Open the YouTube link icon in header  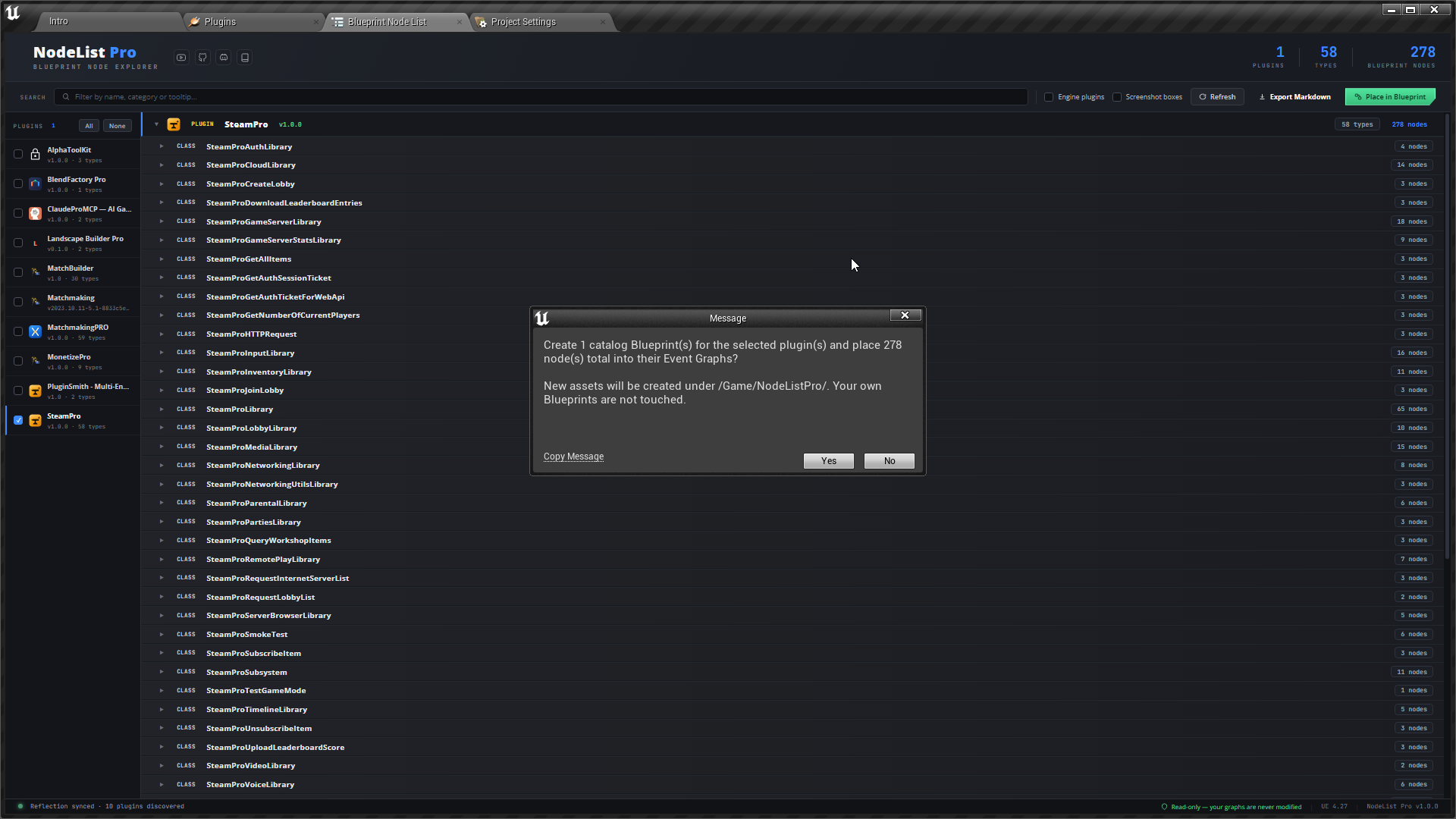click(181, 58)
